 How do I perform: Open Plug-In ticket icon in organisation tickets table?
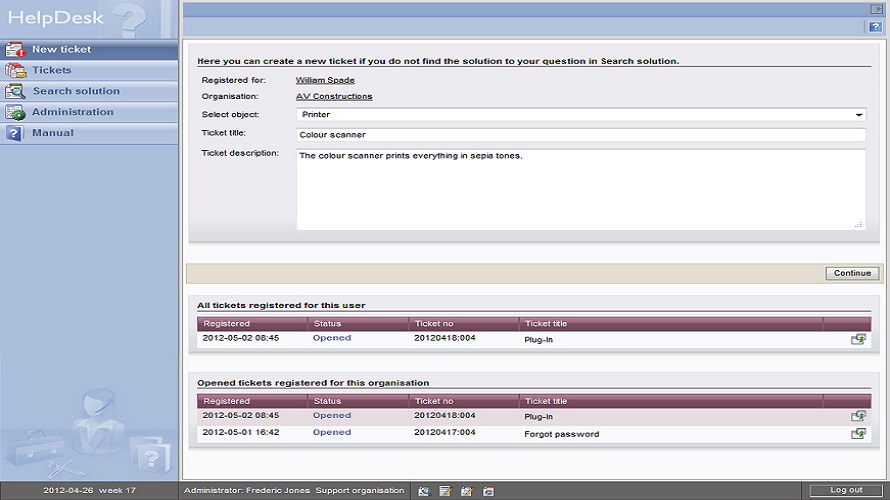858,417
